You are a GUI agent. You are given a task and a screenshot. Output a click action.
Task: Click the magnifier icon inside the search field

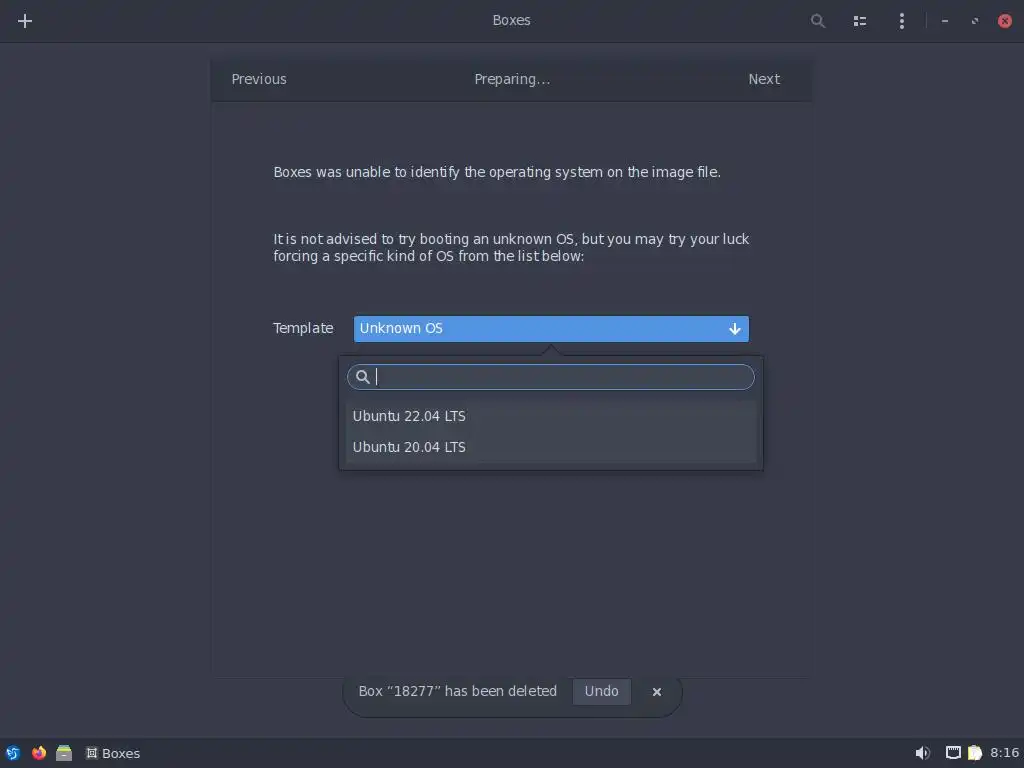(x=363, y=377)
